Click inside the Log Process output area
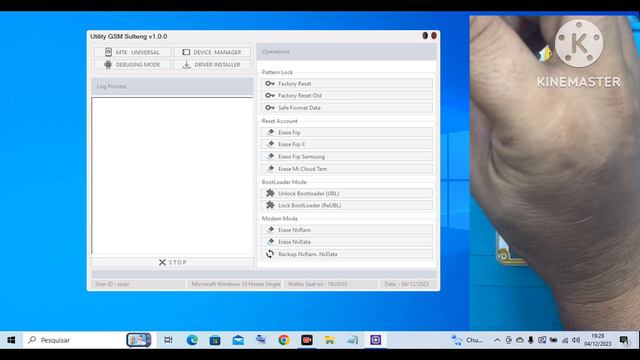This screenshot has height=360, width=640. tap(173, 176)
